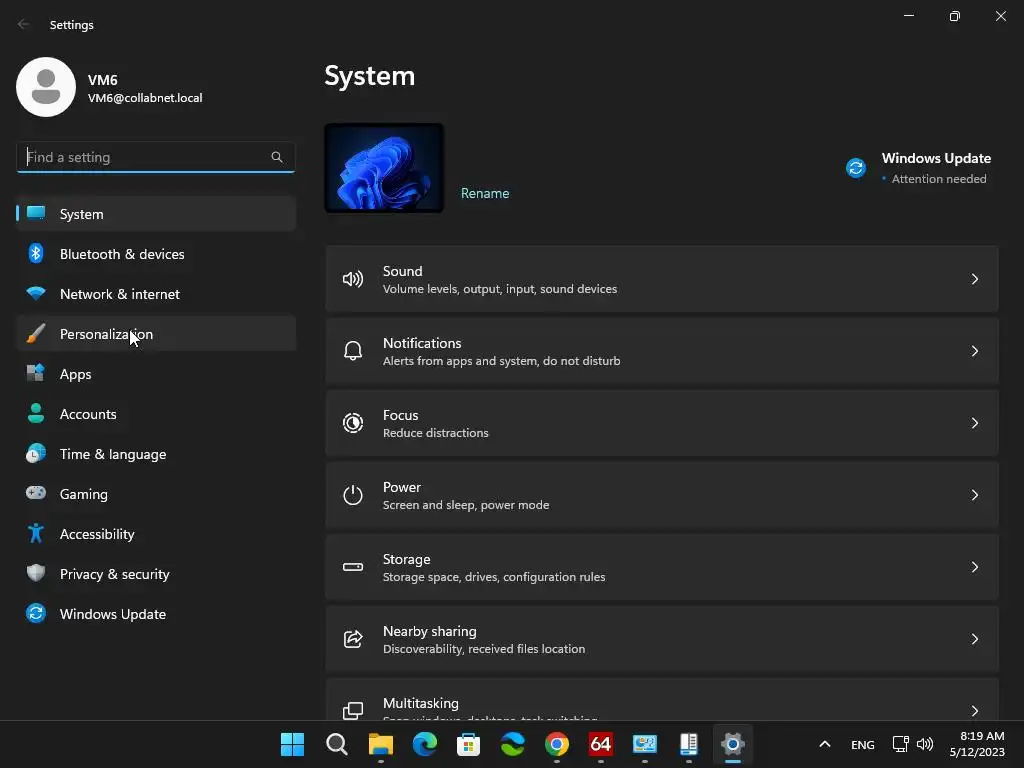Open Time & language category

156,454
